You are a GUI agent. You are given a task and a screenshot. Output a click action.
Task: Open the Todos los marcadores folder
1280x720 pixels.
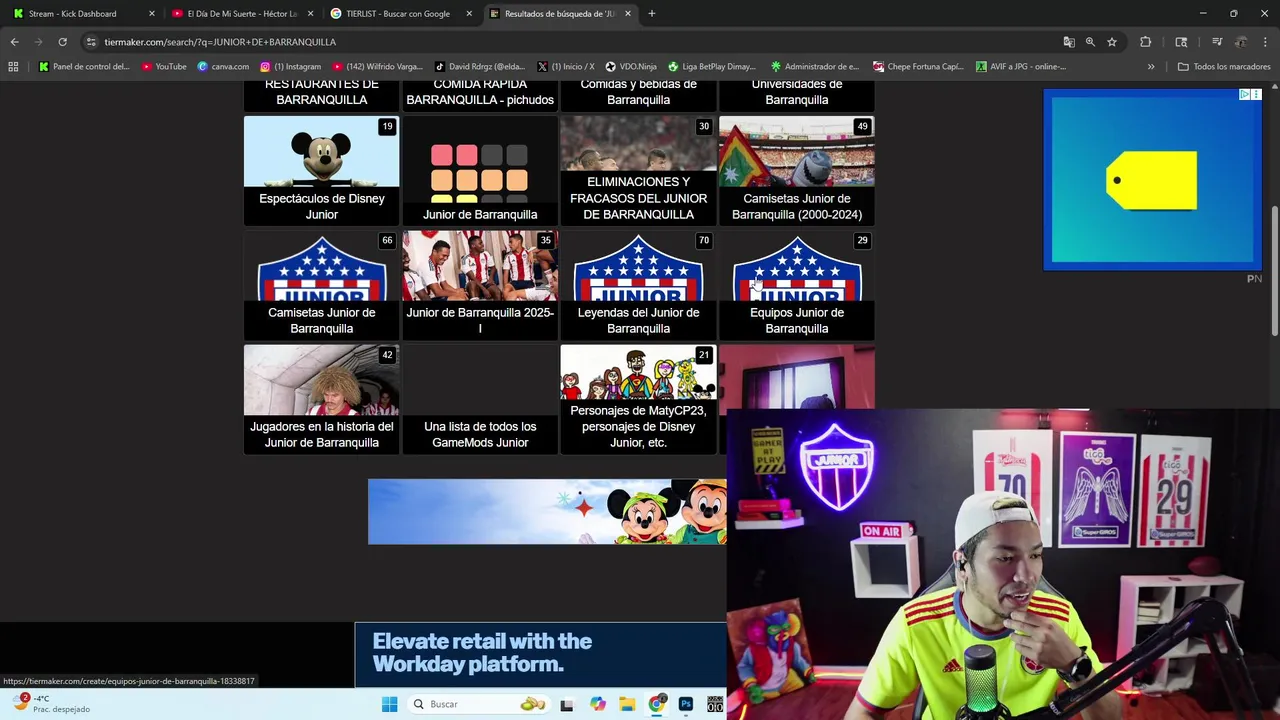1224,67
